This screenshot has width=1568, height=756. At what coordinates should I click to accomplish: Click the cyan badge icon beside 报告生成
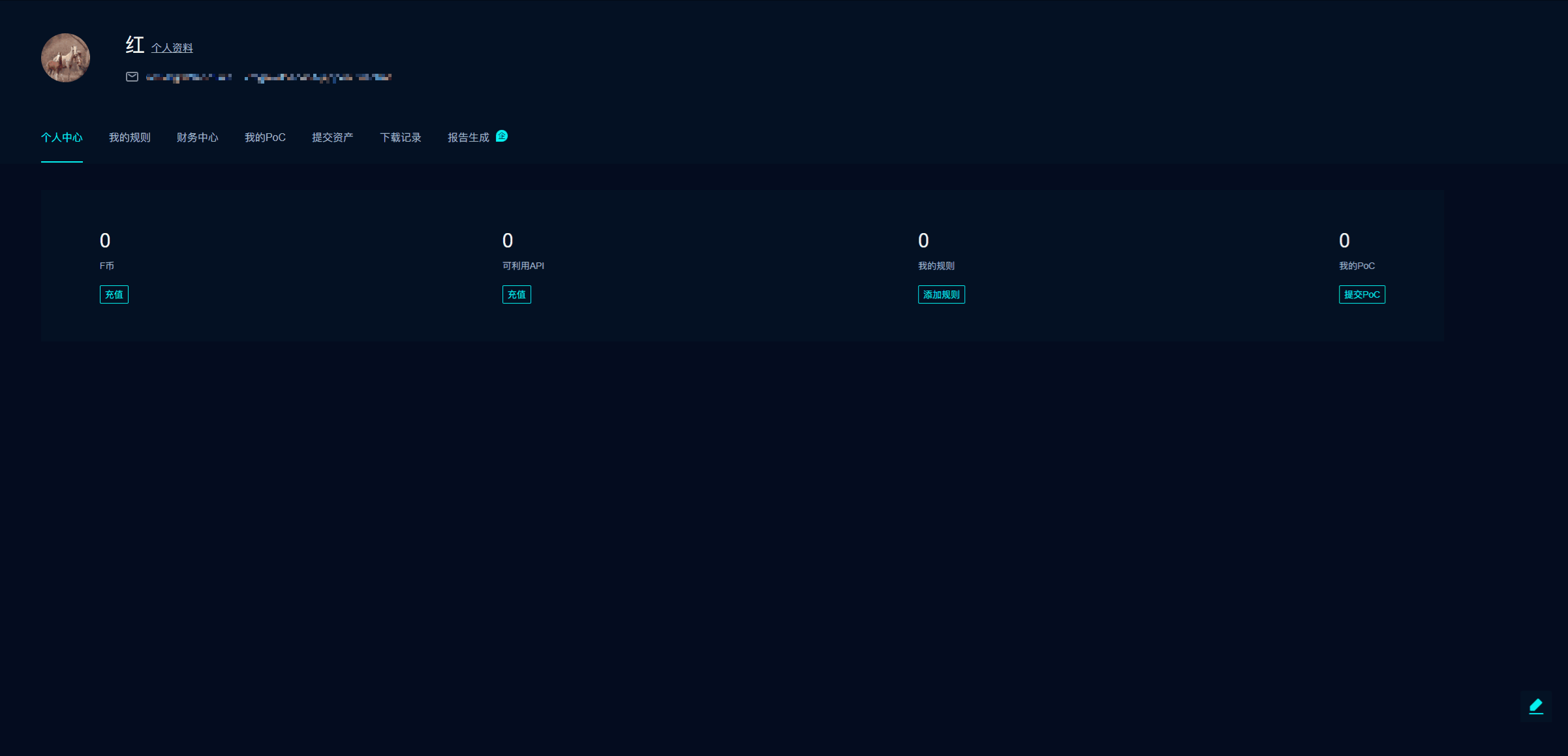(501, 136)
